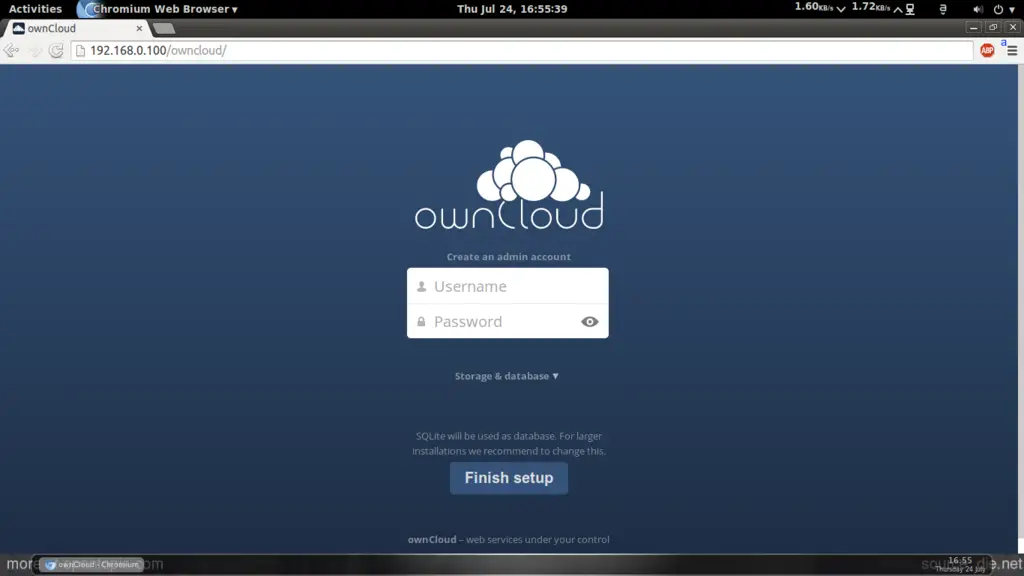Select the ownCloud browser tab
1024x576 pixels.
point(77,28)
